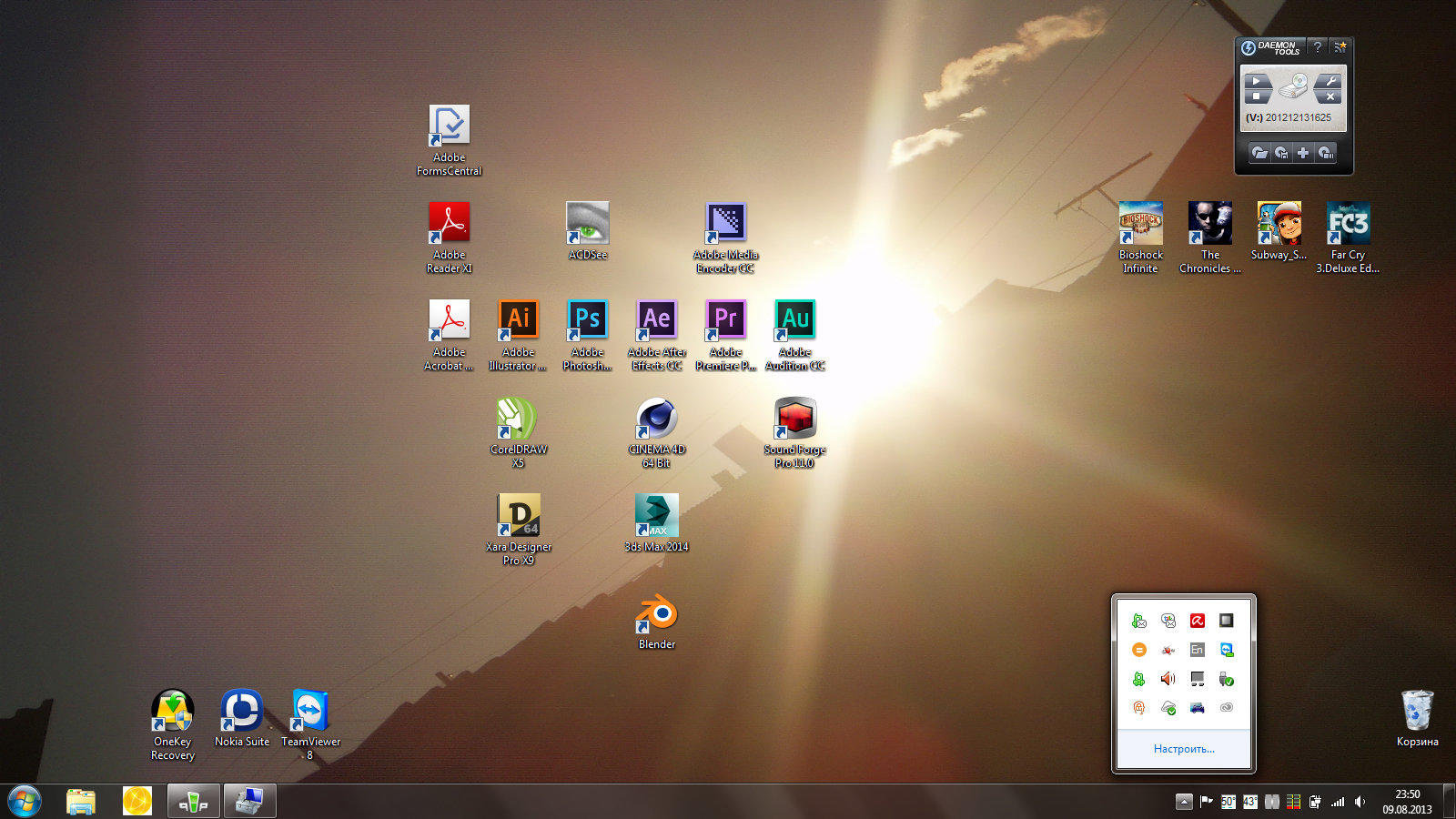Collapse the hidden tray icons arrow
Viewport: 1456px width, 819px height.
tap(1184, 802)
